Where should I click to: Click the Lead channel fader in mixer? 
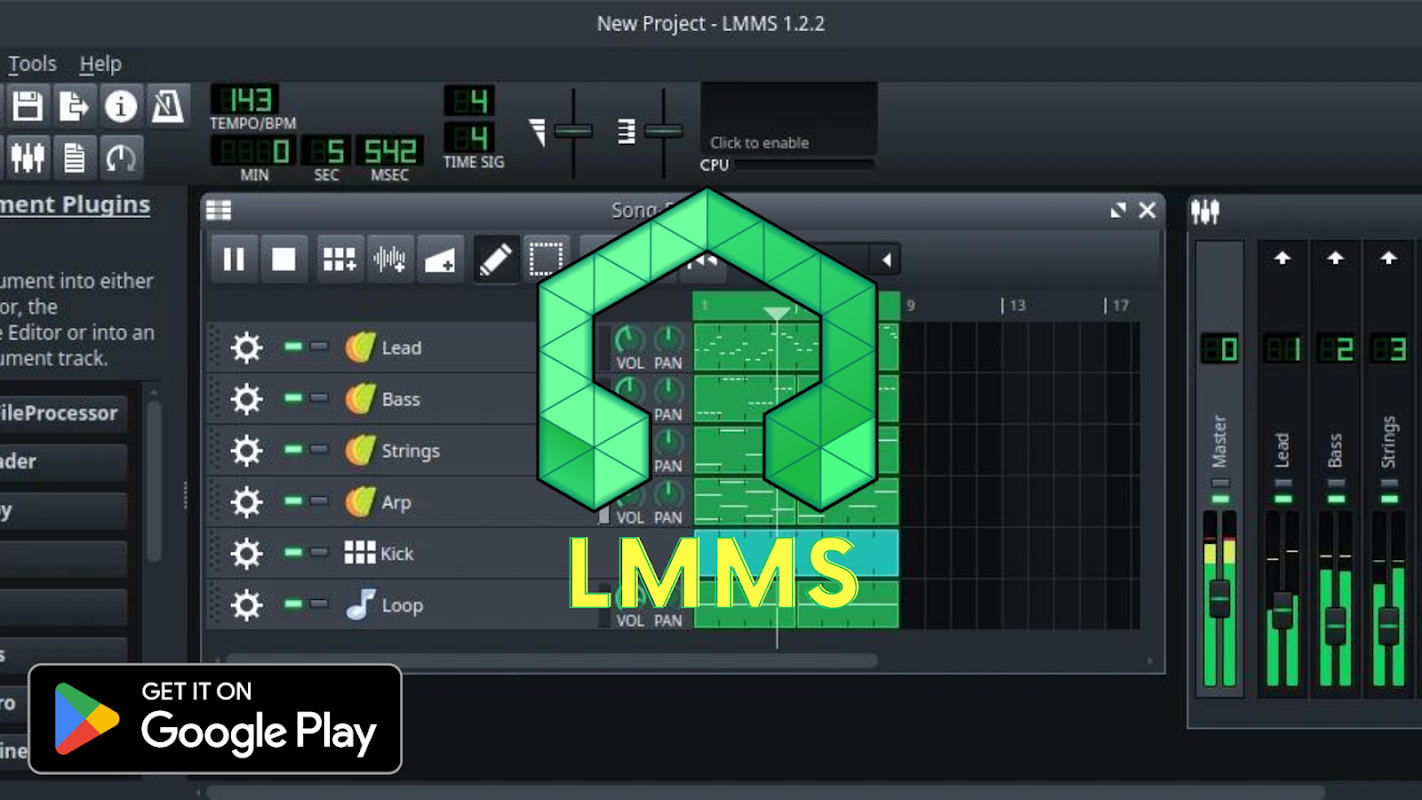(1282, 609)
